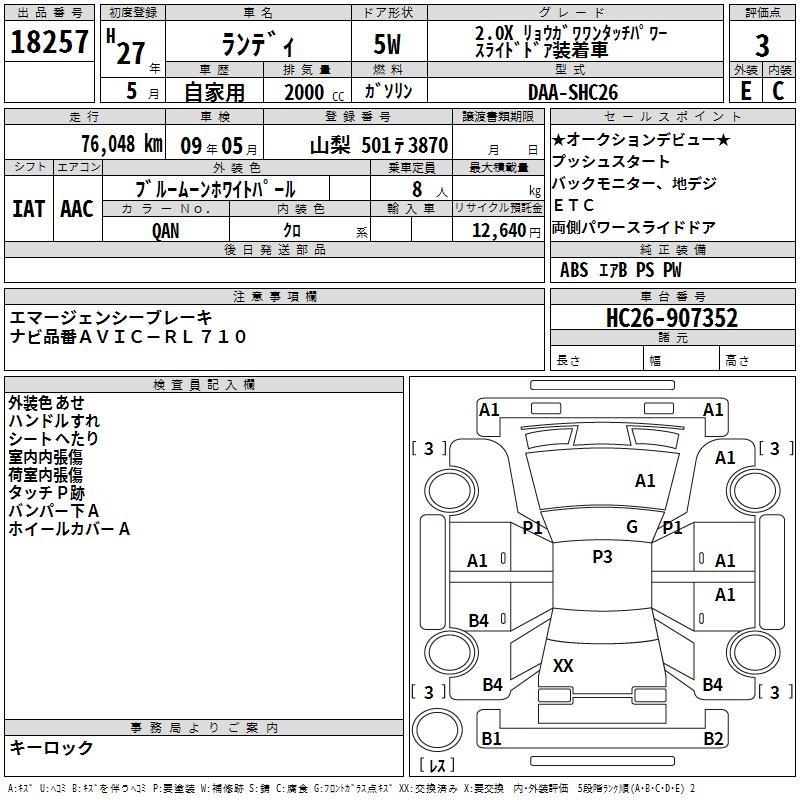The image size is (800, 800).
Task: Select sales point ETC
Action: [x=573, y=205]
